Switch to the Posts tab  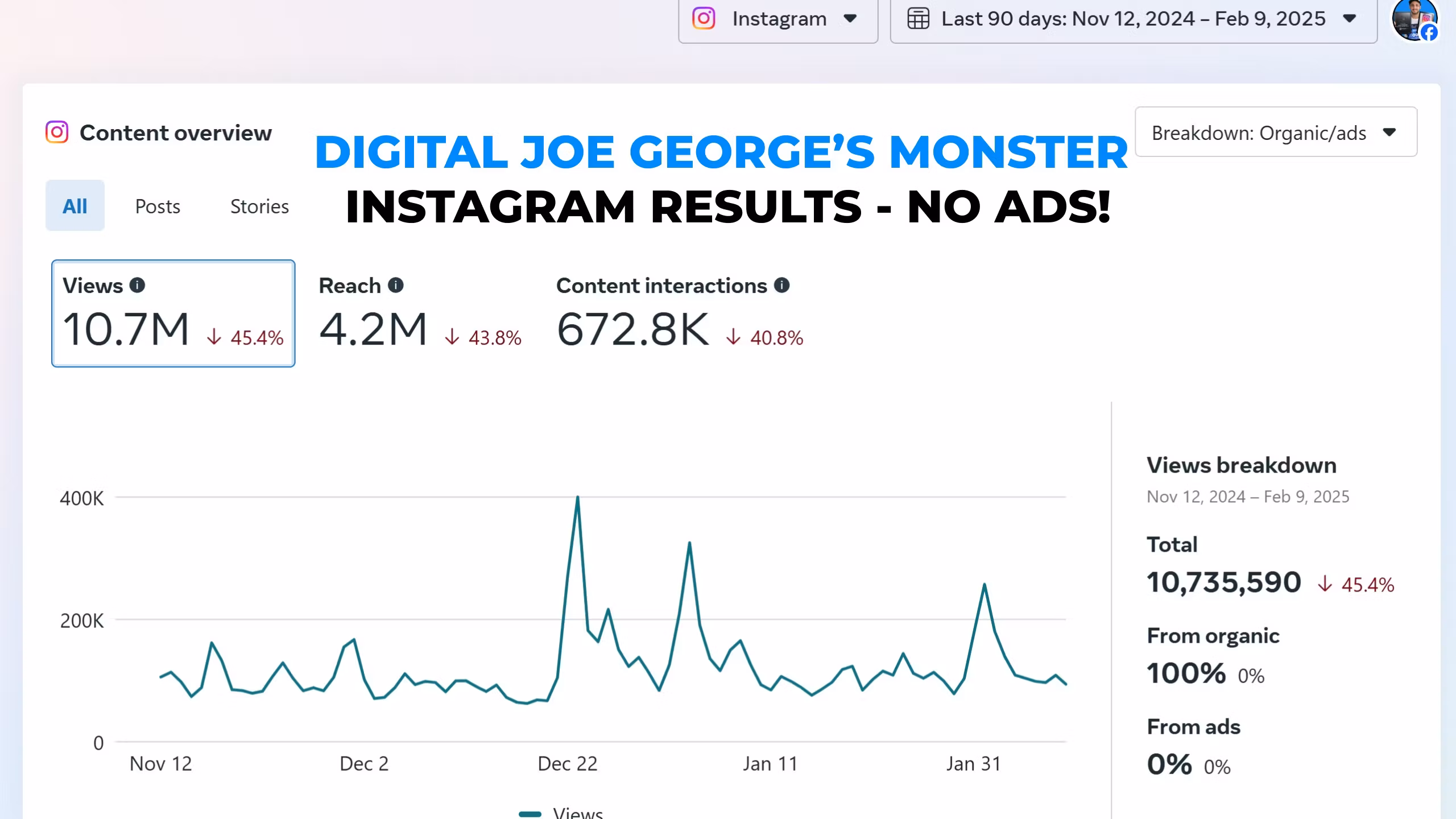pyautogui.click(x=158, y=206)
